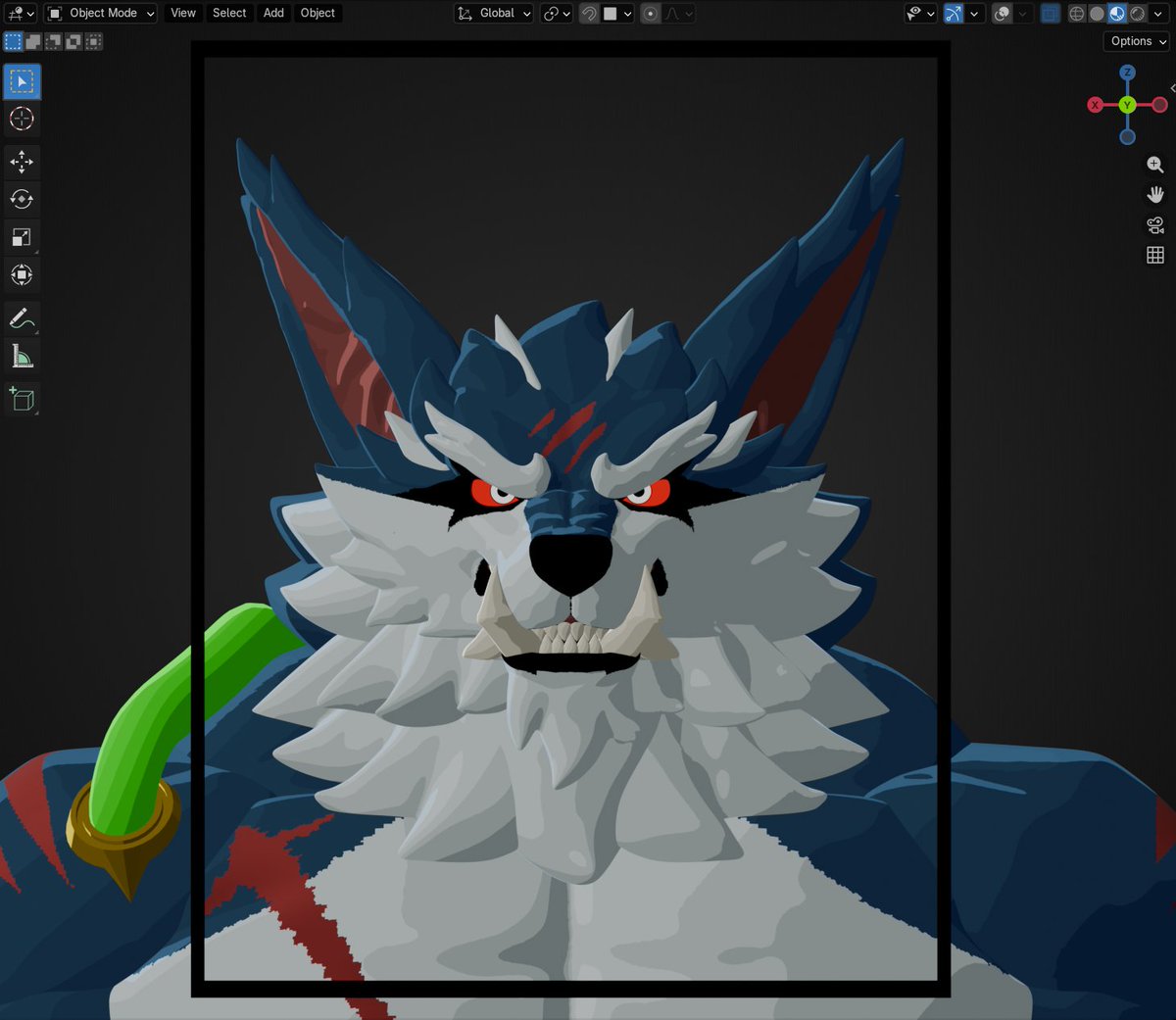Viewport: 1176px width, 1020px height.
Task: Activate the Rotate tool
Action: pyautogui.click(x=22, y=199)
